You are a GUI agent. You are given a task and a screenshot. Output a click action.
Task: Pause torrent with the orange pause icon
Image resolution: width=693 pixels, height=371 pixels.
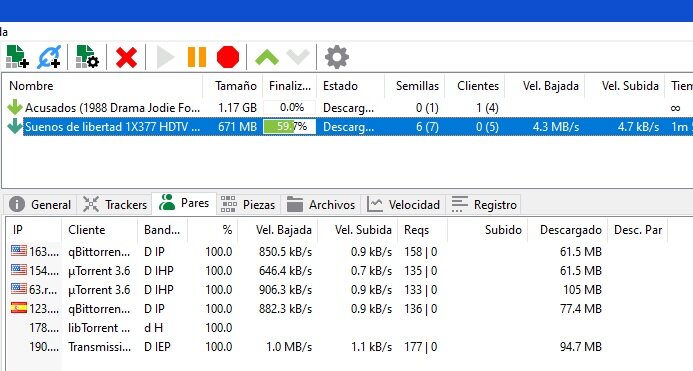point(197,57)
